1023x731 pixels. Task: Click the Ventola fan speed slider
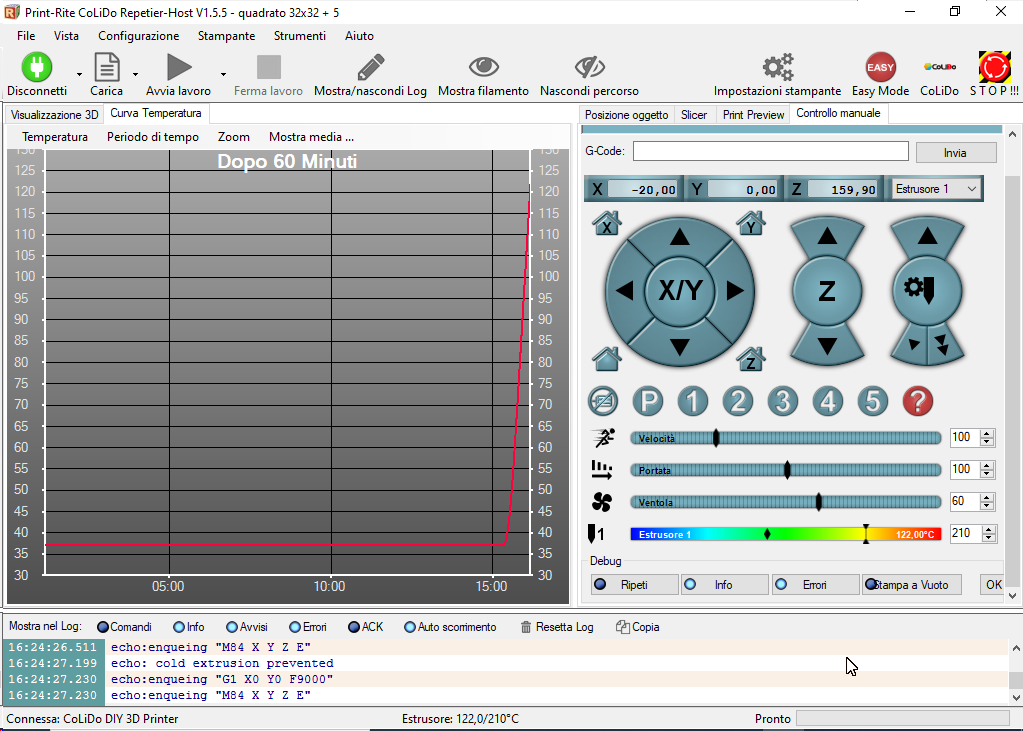785,502
